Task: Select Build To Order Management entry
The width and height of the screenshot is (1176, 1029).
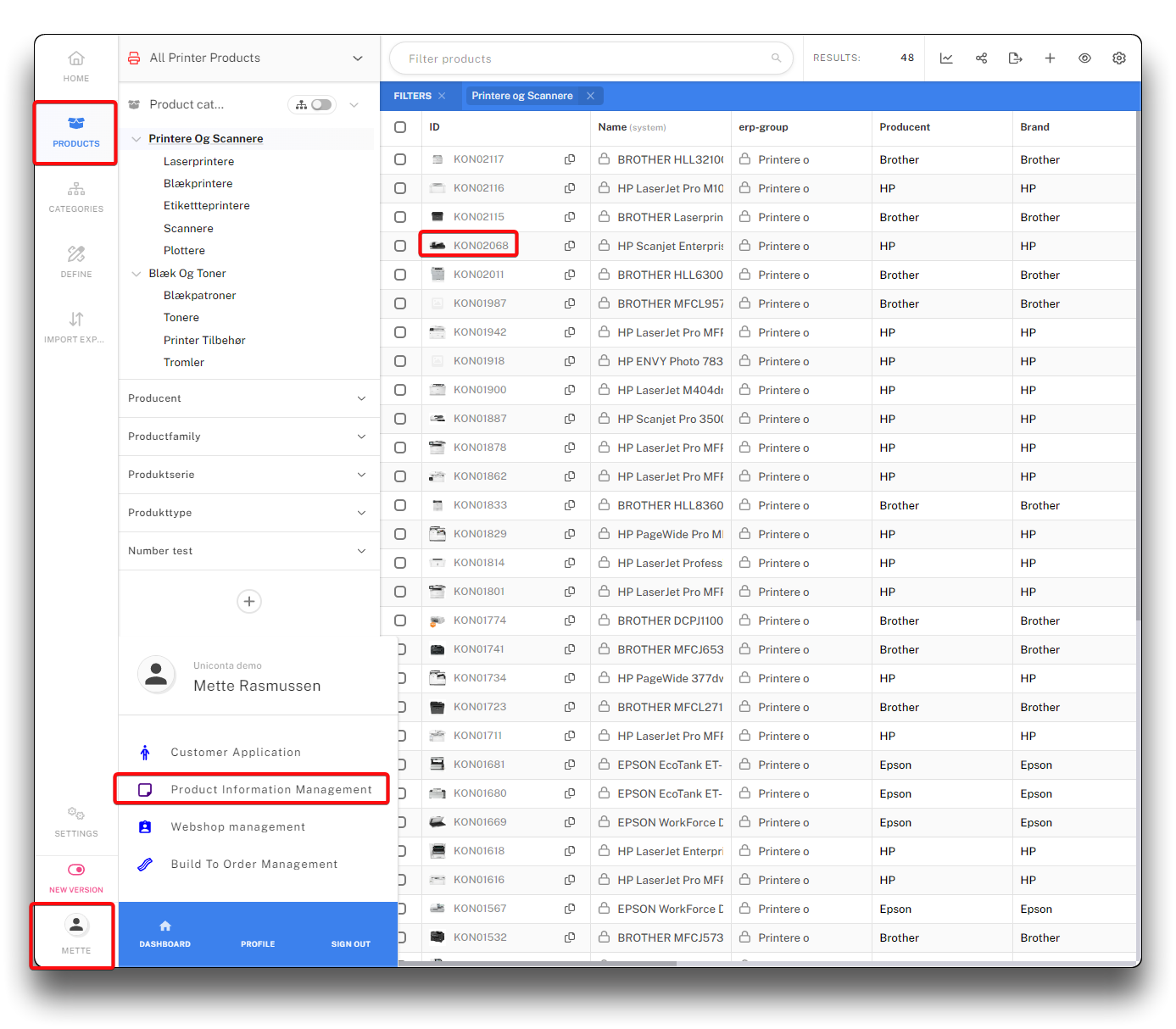Action: (254, 865)
